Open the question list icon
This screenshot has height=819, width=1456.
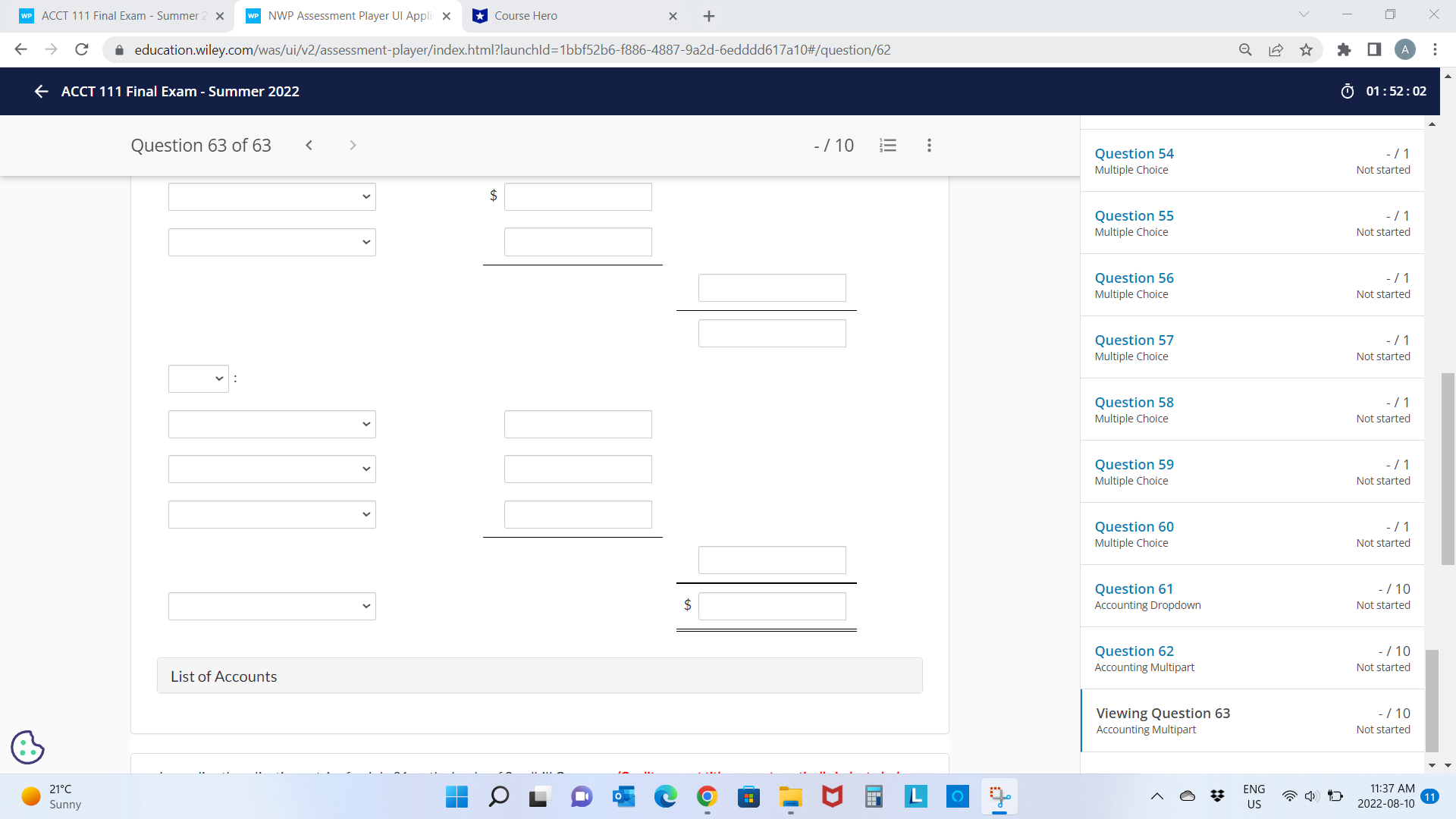(x=888, y=145)
